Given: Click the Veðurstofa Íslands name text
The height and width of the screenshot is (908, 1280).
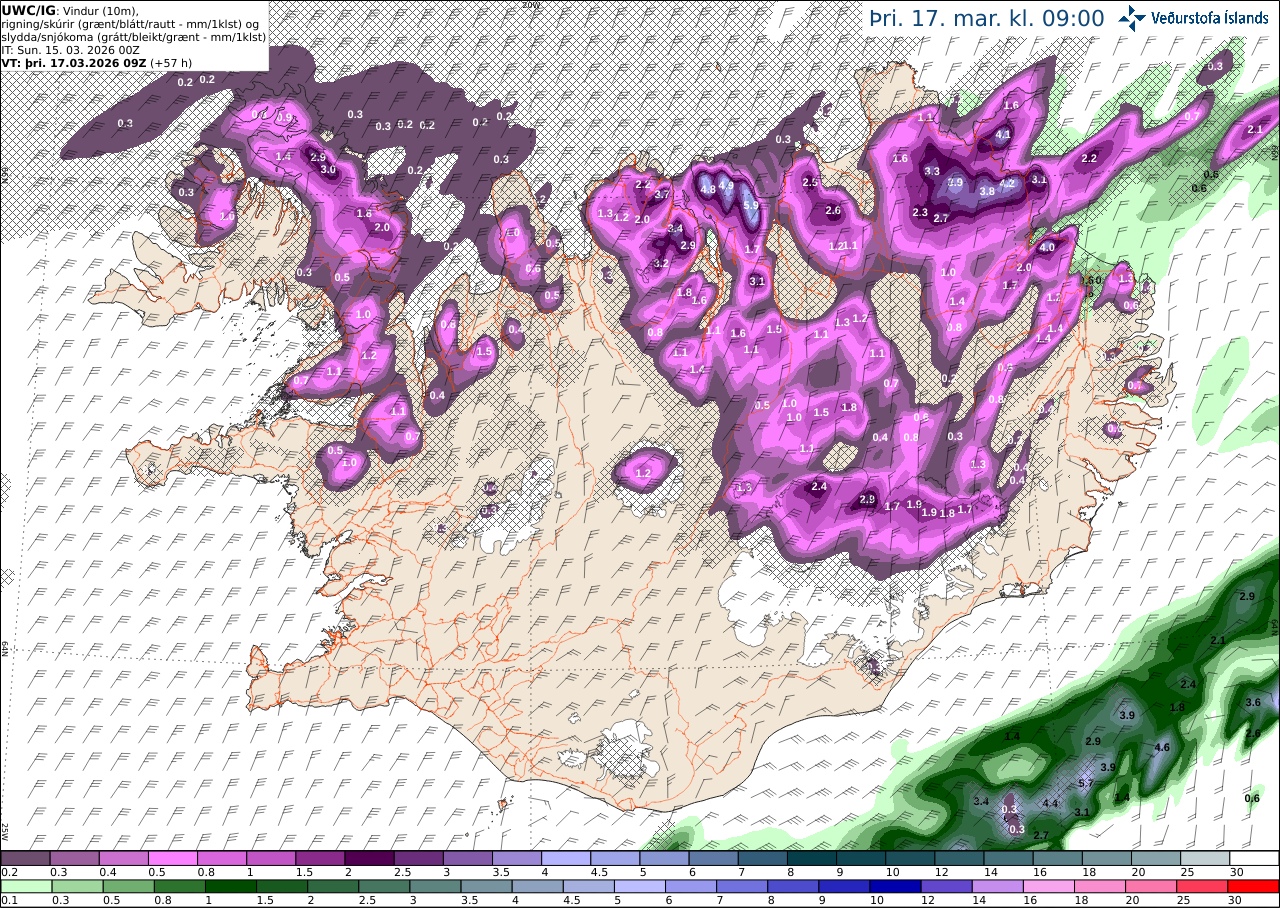Looking at the screenshot, I should point(1210,17).
